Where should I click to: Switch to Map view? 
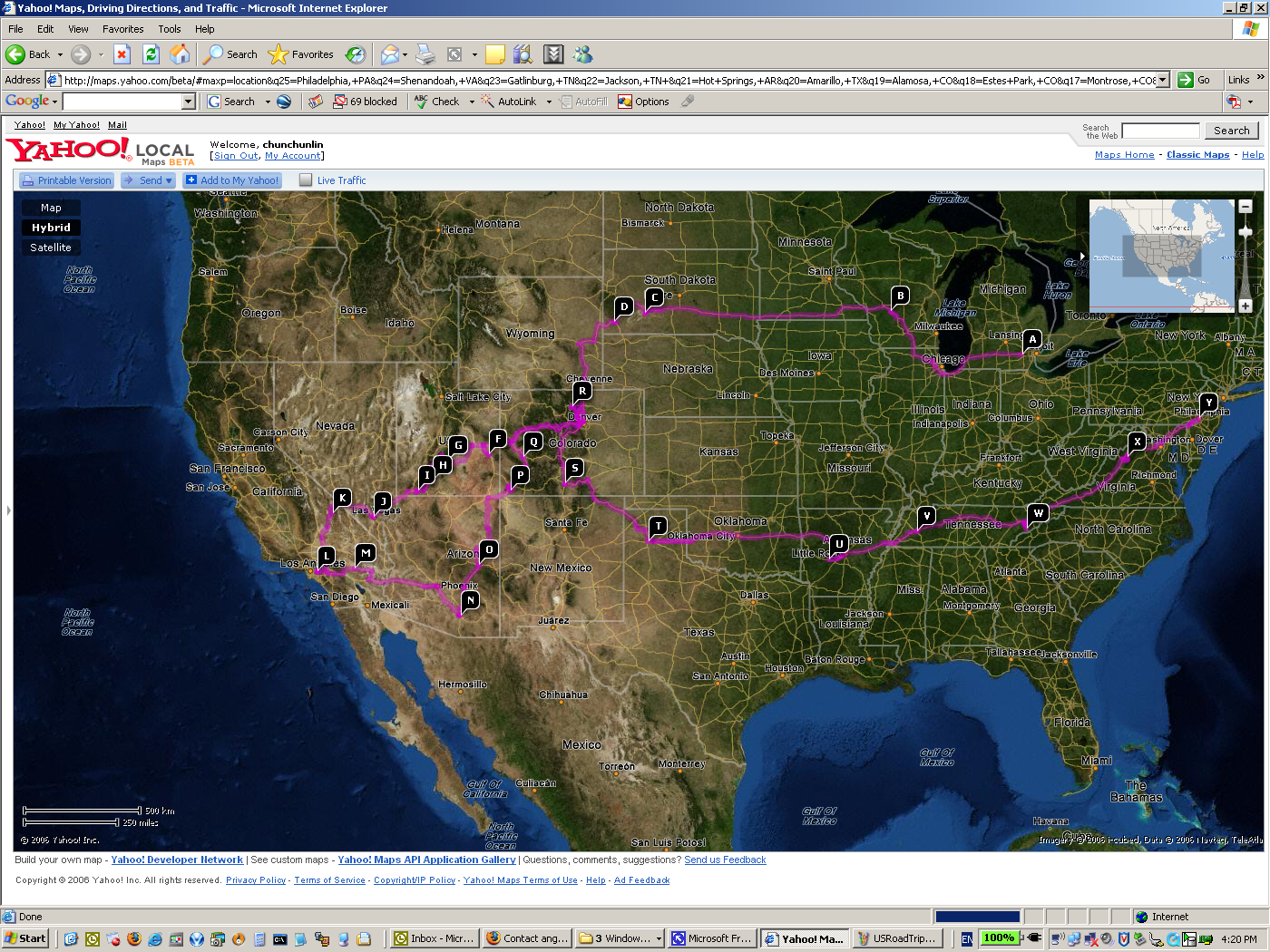click(51, 208)
